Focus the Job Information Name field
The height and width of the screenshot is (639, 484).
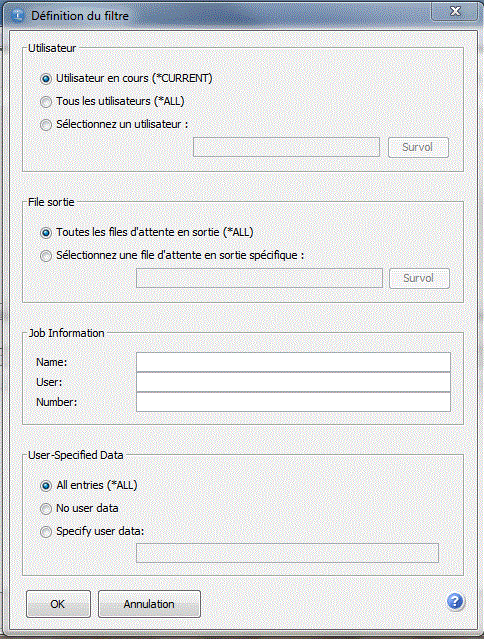[293, 362]
